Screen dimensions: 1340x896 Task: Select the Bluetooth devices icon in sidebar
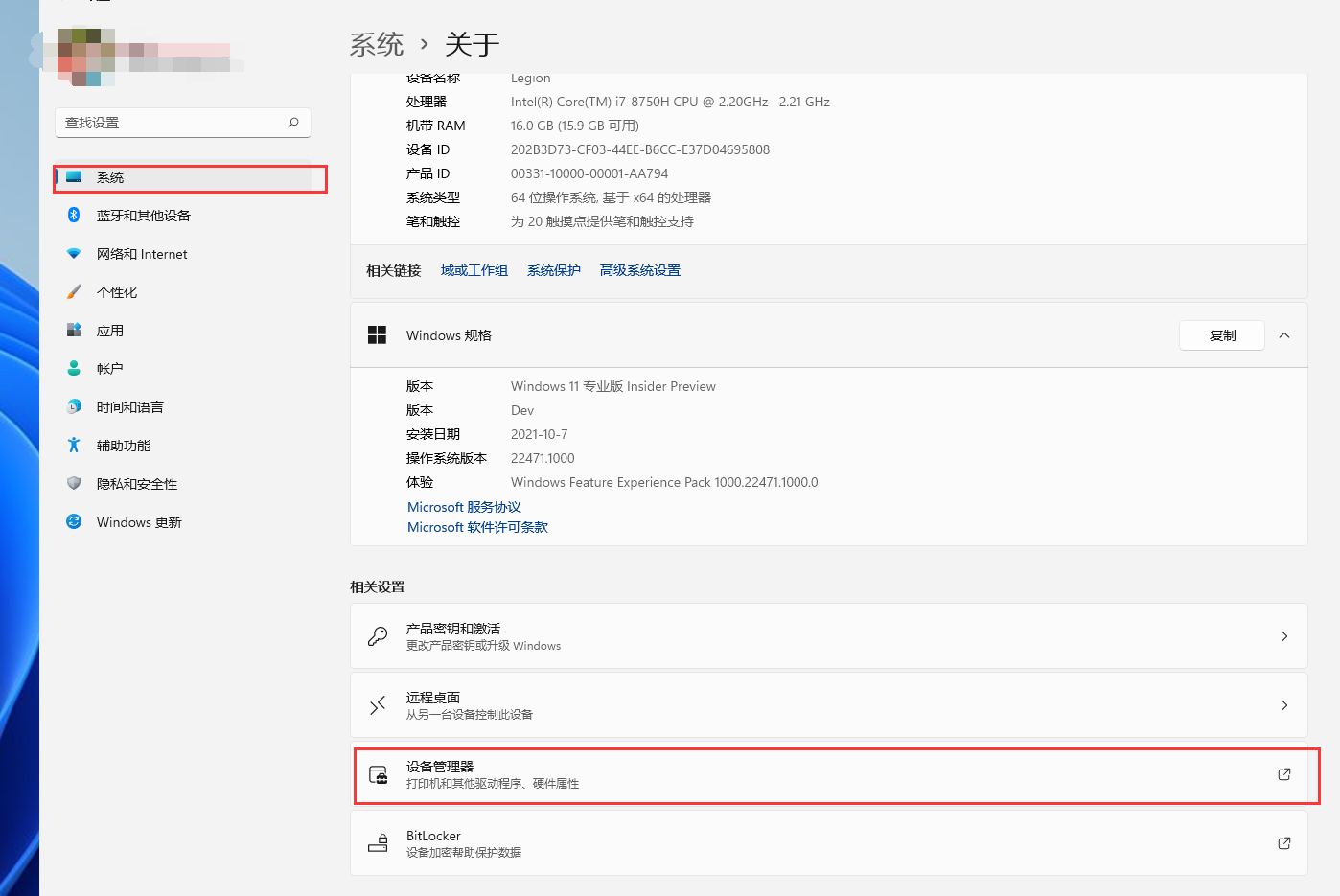tap(74, 216)
